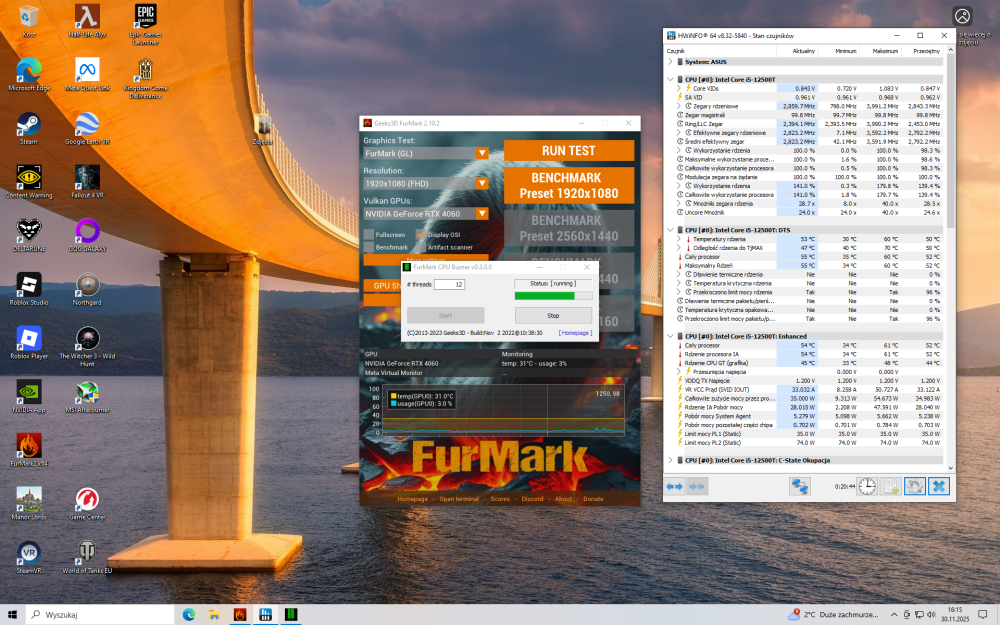Click the clock icon to reset timer
This screenshot has height=625, width=1000.
pyautogui.click(x=865, y=486)
